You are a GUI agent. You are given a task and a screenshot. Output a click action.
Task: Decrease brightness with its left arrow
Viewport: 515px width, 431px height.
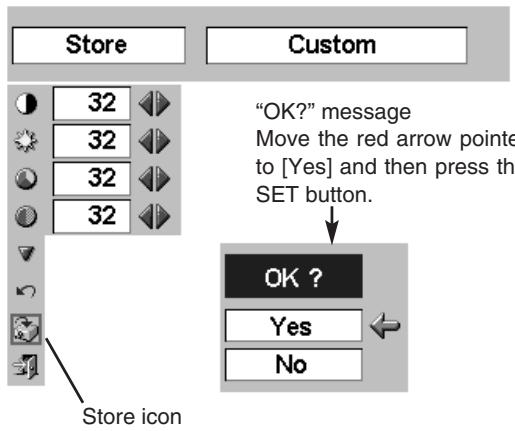(146, 141)
